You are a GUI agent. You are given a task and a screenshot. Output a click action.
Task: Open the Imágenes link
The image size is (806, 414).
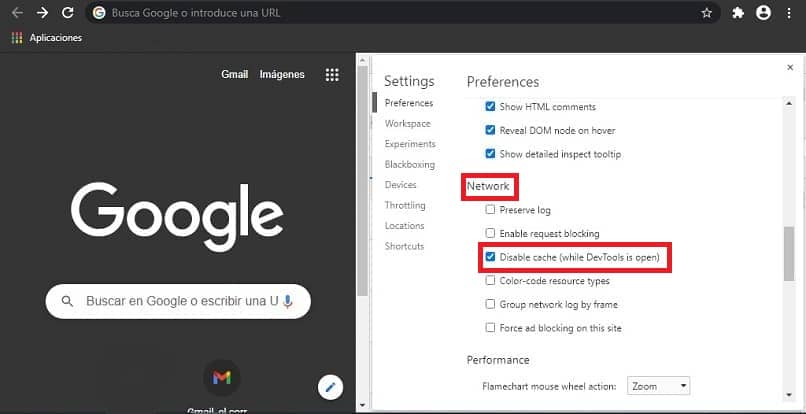point(282,75)
